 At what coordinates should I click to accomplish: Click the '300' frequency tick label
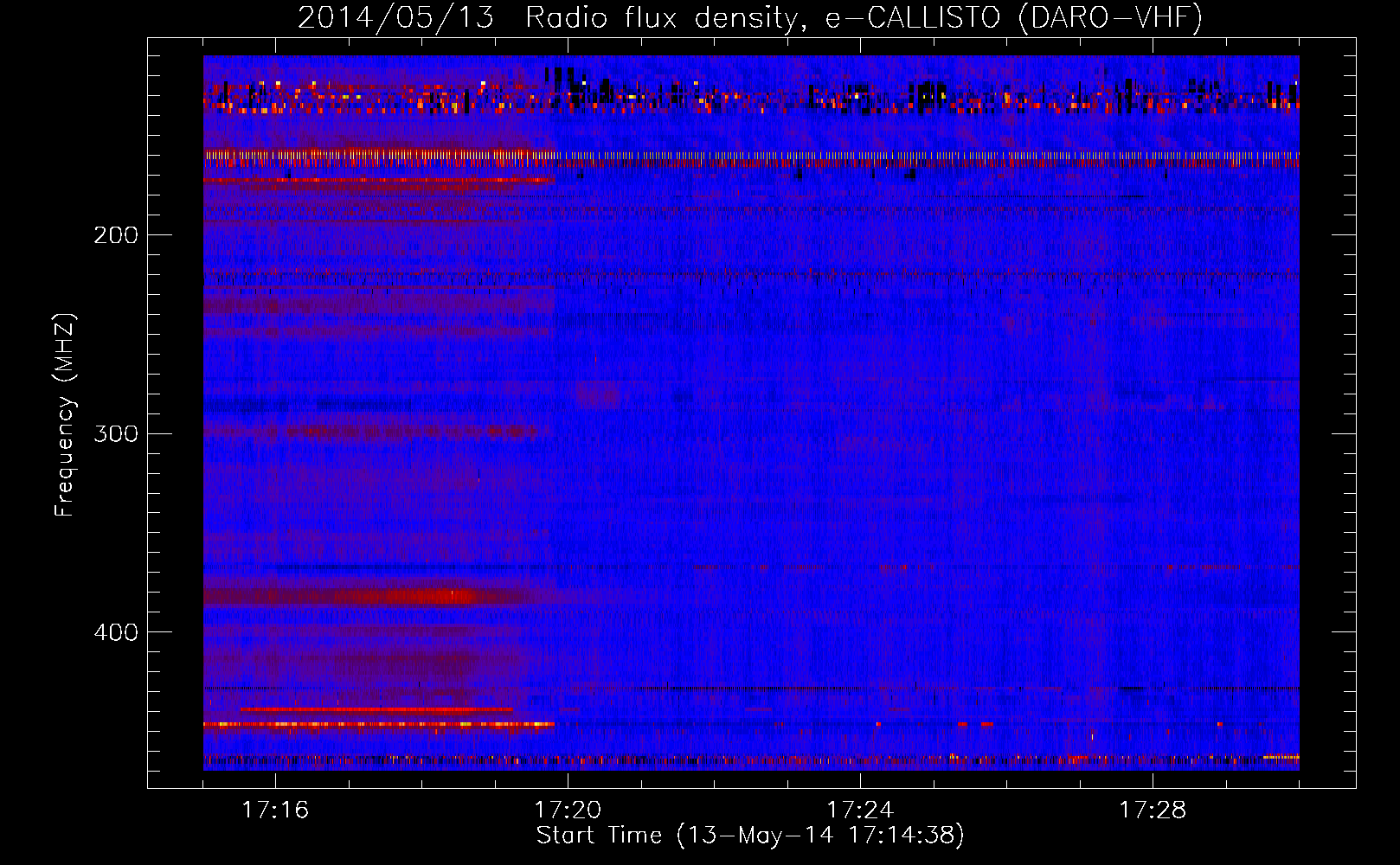116,433
